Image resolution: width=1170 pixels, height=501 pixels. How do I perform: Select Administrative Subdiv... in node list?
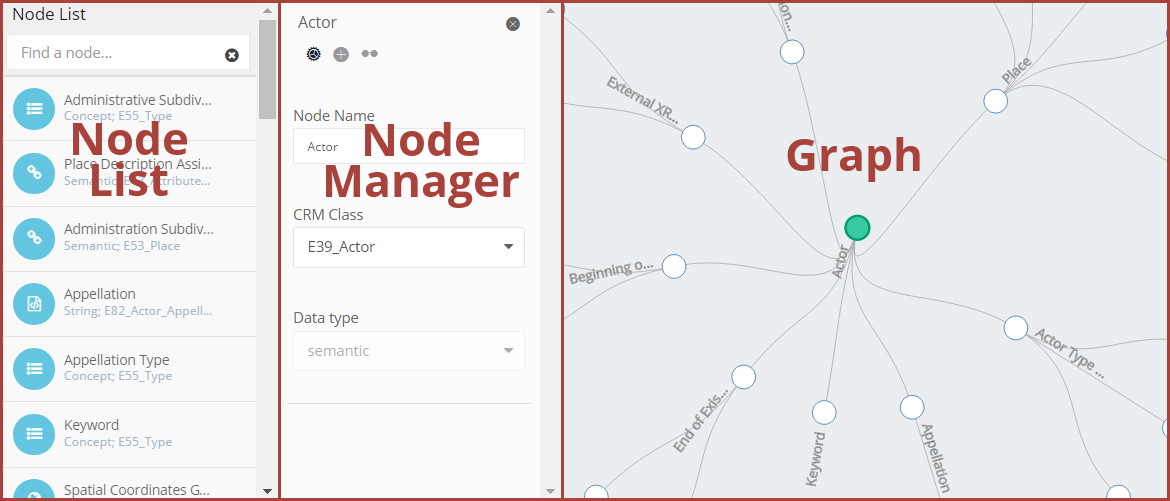click(x=138, y=100)
